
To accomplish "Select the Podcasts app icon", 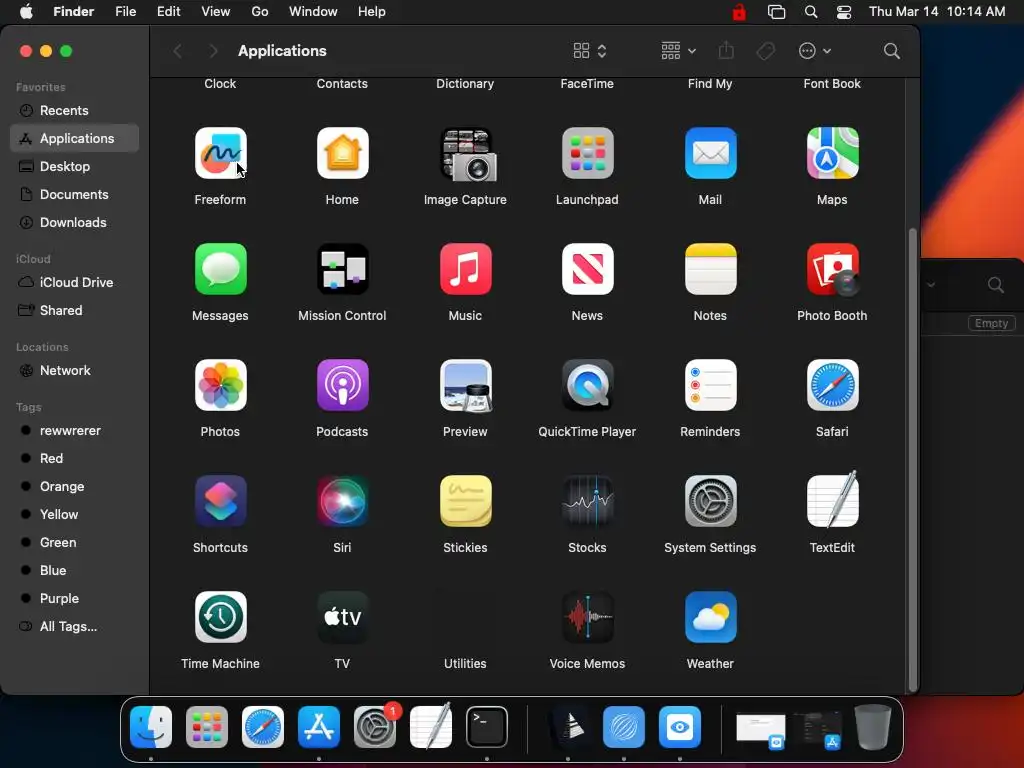I will 342,385.
